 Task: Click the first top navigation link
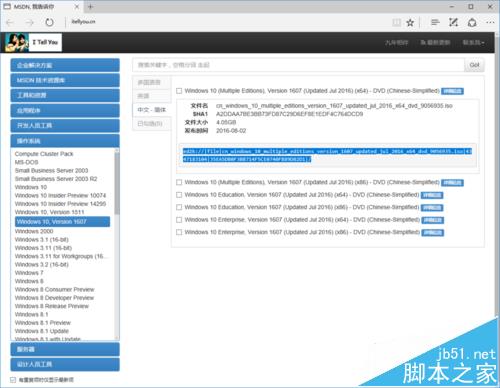tap(397, 43)
